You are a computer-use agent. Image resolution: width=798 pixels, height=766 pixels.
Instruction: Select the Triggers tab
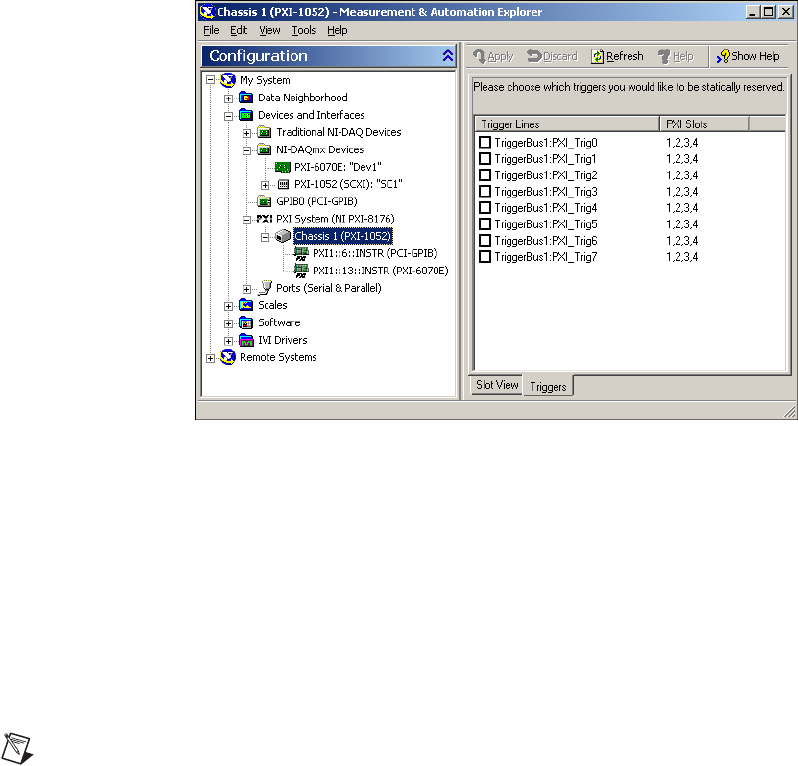548,386
